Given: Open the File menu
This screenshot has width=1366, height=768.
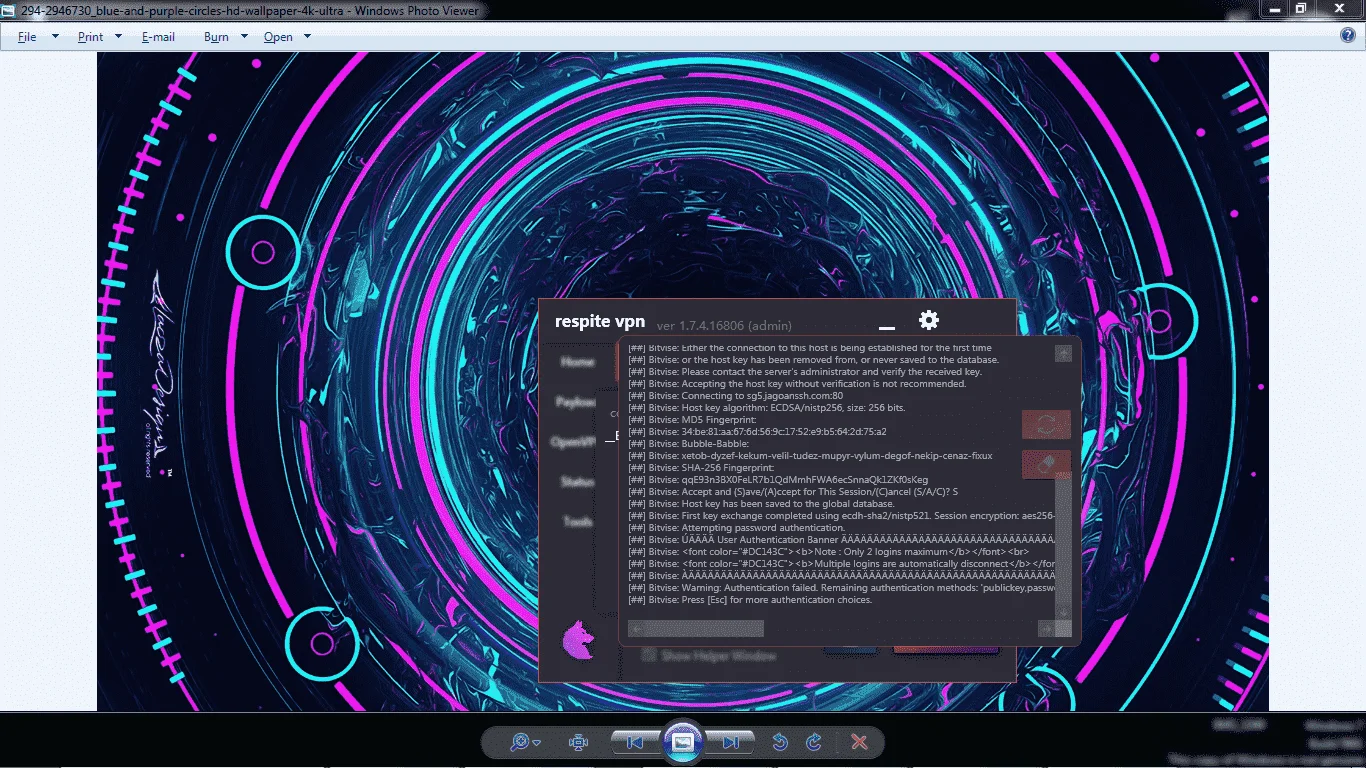Looking at the screenshot, I should tap(27, 37).
